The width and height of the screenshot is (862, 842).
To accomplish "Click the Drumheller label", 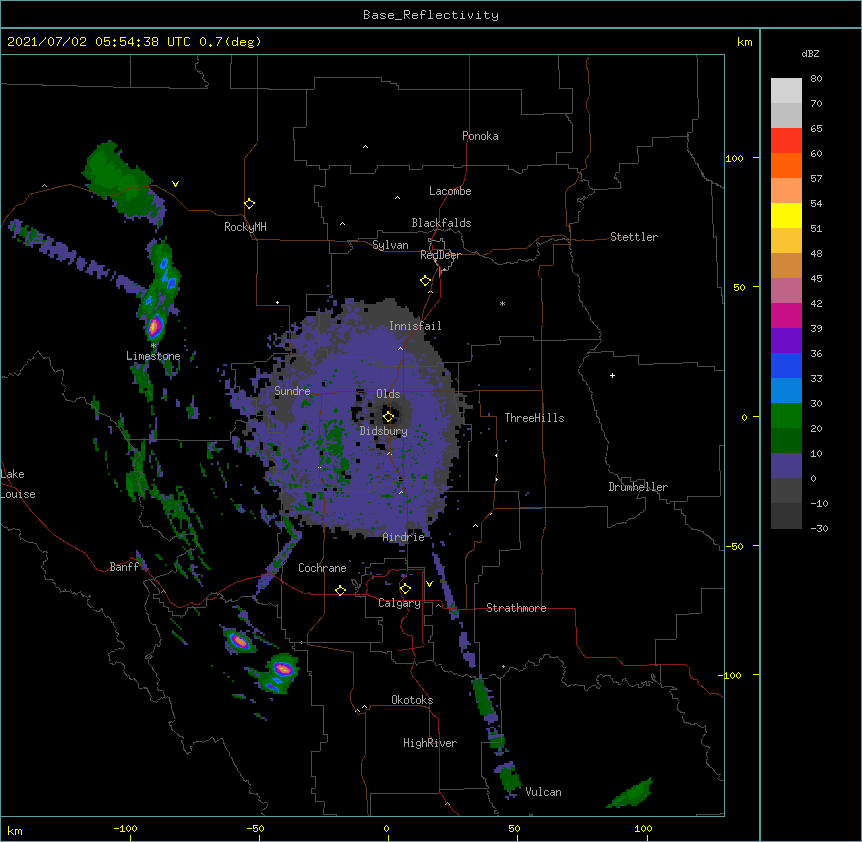I will [638, 487].
